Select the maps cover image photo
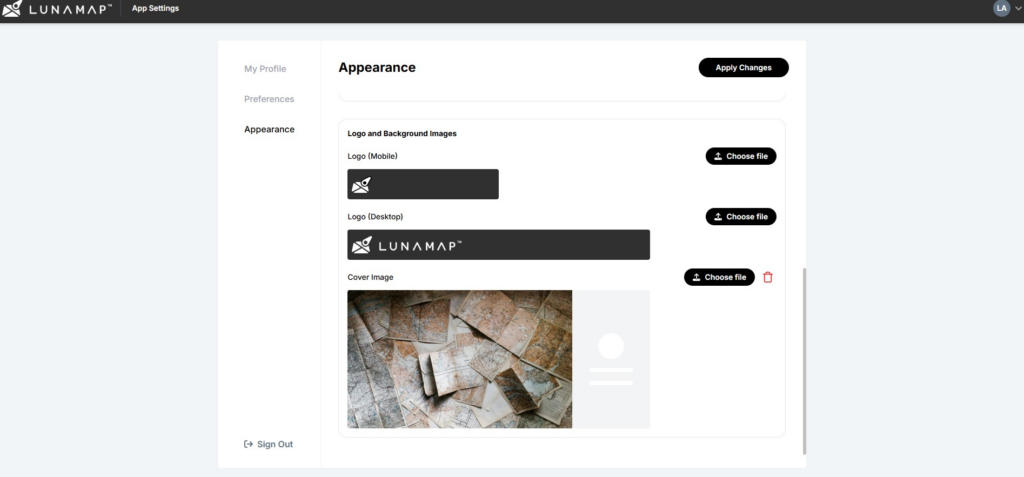Image resolution: width=1024 pixels, height=477 pixels. click(x=459, y=359)
